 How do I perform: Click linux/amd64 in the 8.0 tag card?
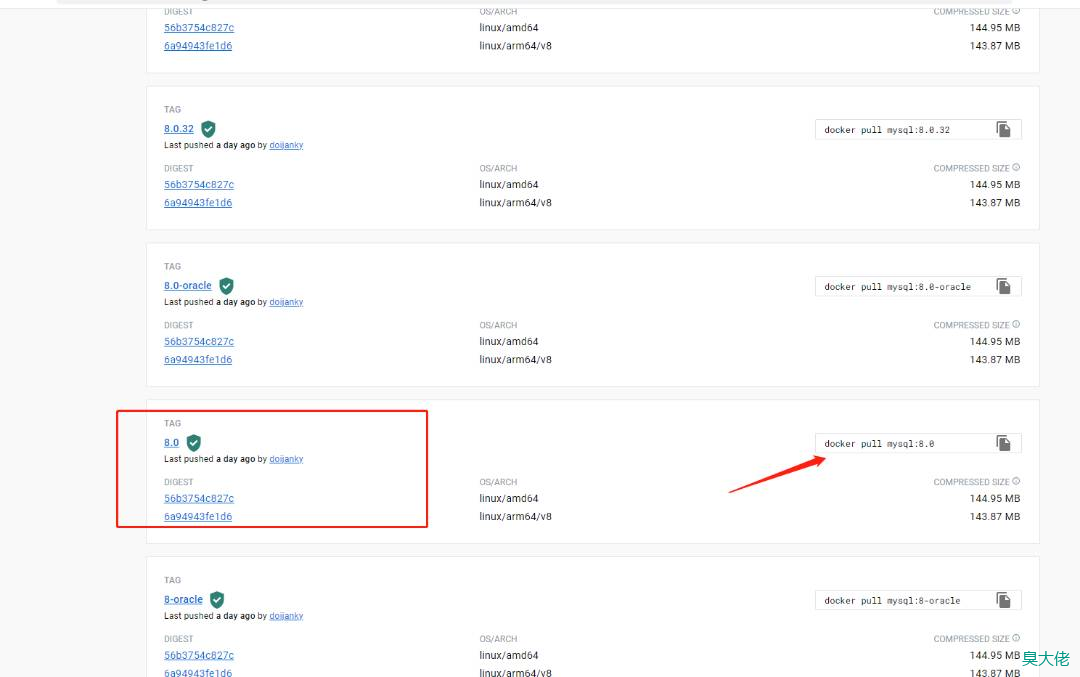point(509,499)
